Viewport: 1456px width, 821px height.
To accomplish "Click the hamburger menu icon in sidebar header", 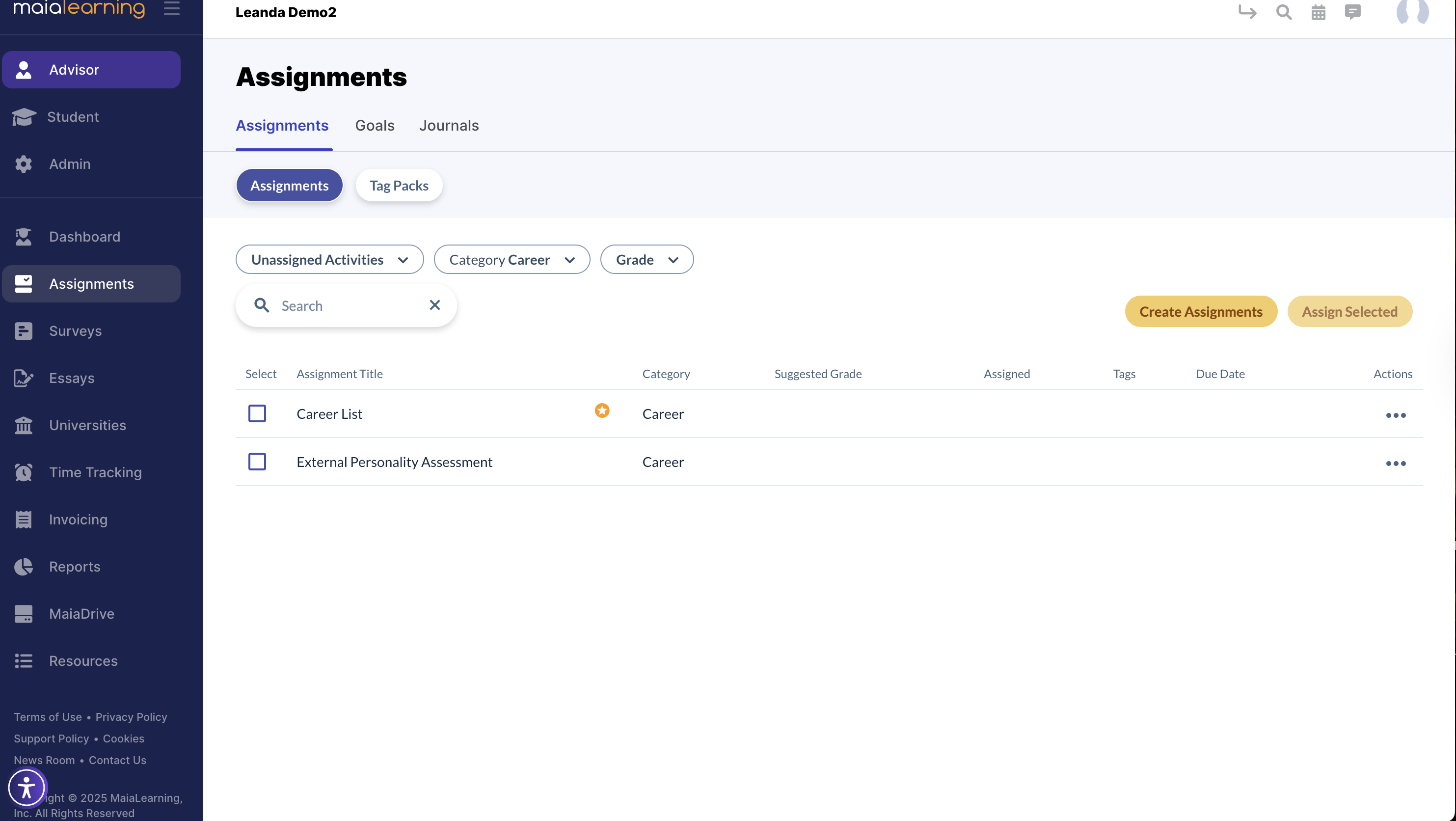I will point(172,8).
